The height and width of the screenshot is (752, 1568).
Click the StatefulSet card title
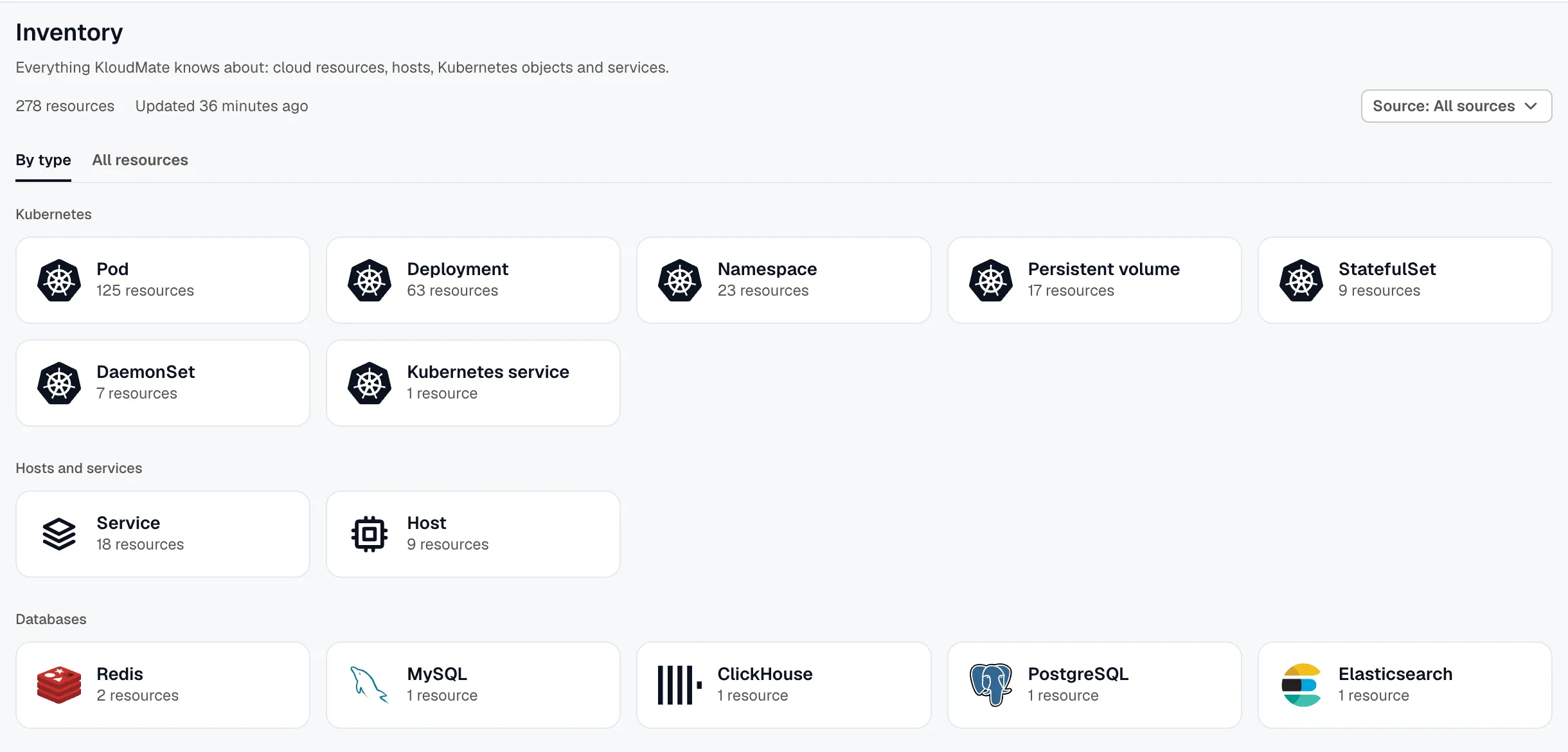(x=1387, y=269)
